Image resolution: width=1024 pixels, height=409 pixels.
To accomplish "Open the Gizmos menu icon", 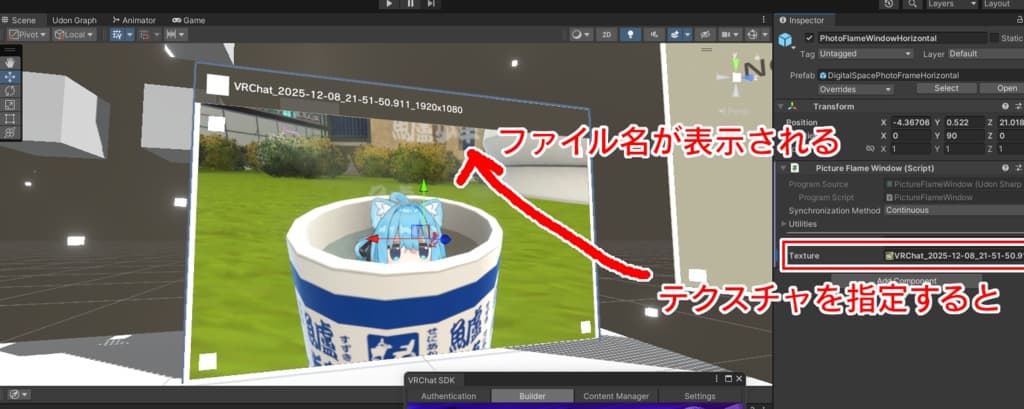I will pyautogui.click(x=752, y=35).
